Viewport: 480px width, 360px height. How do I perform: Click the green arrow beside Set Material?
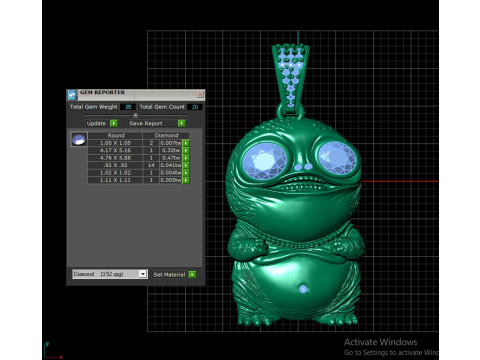click(192, 274)
